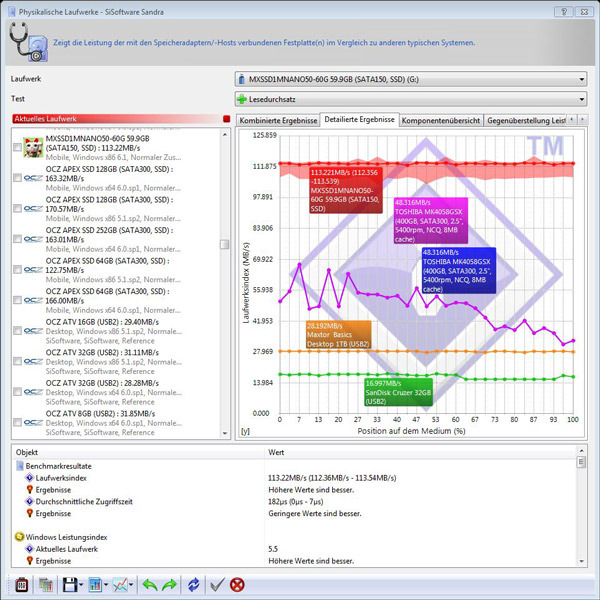Open the Test Lesedurchsatz dropdown

(582, 99)
